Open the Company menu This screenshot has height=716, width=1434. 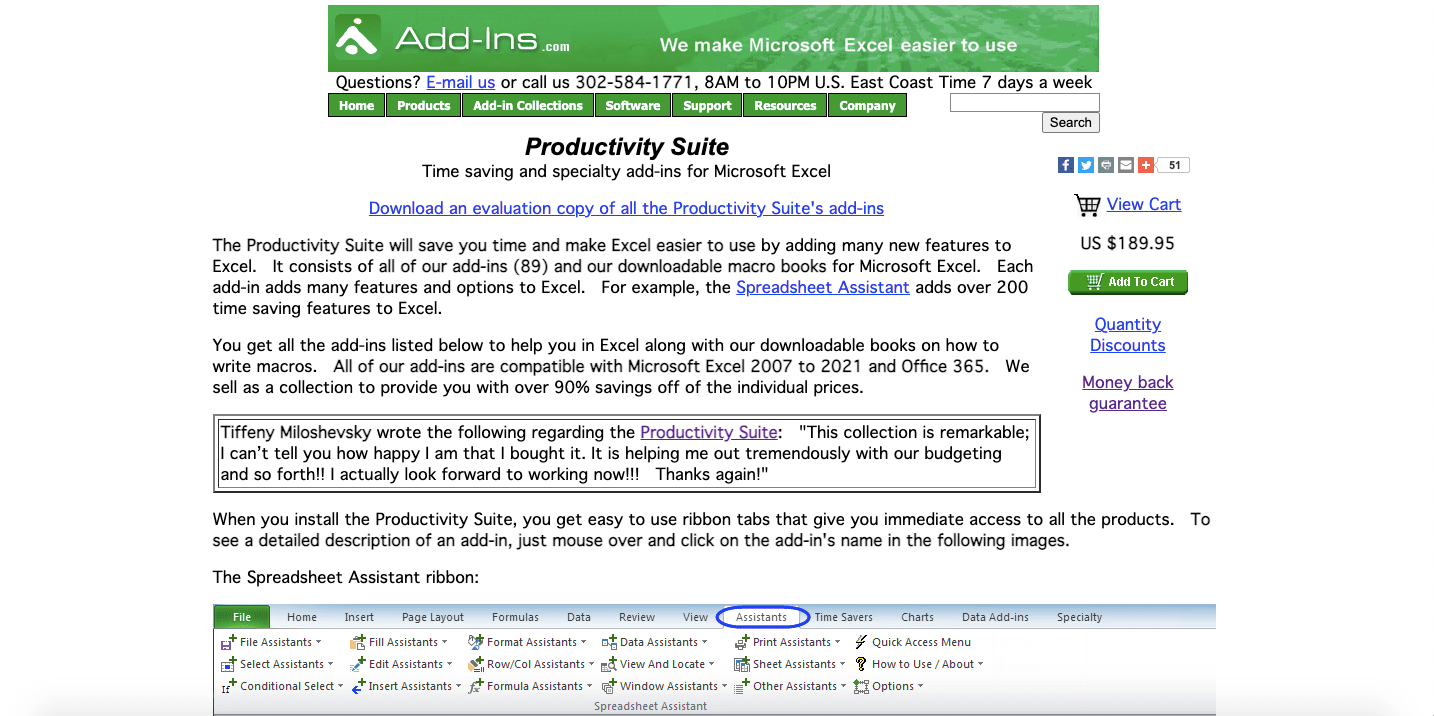point(867,105)
